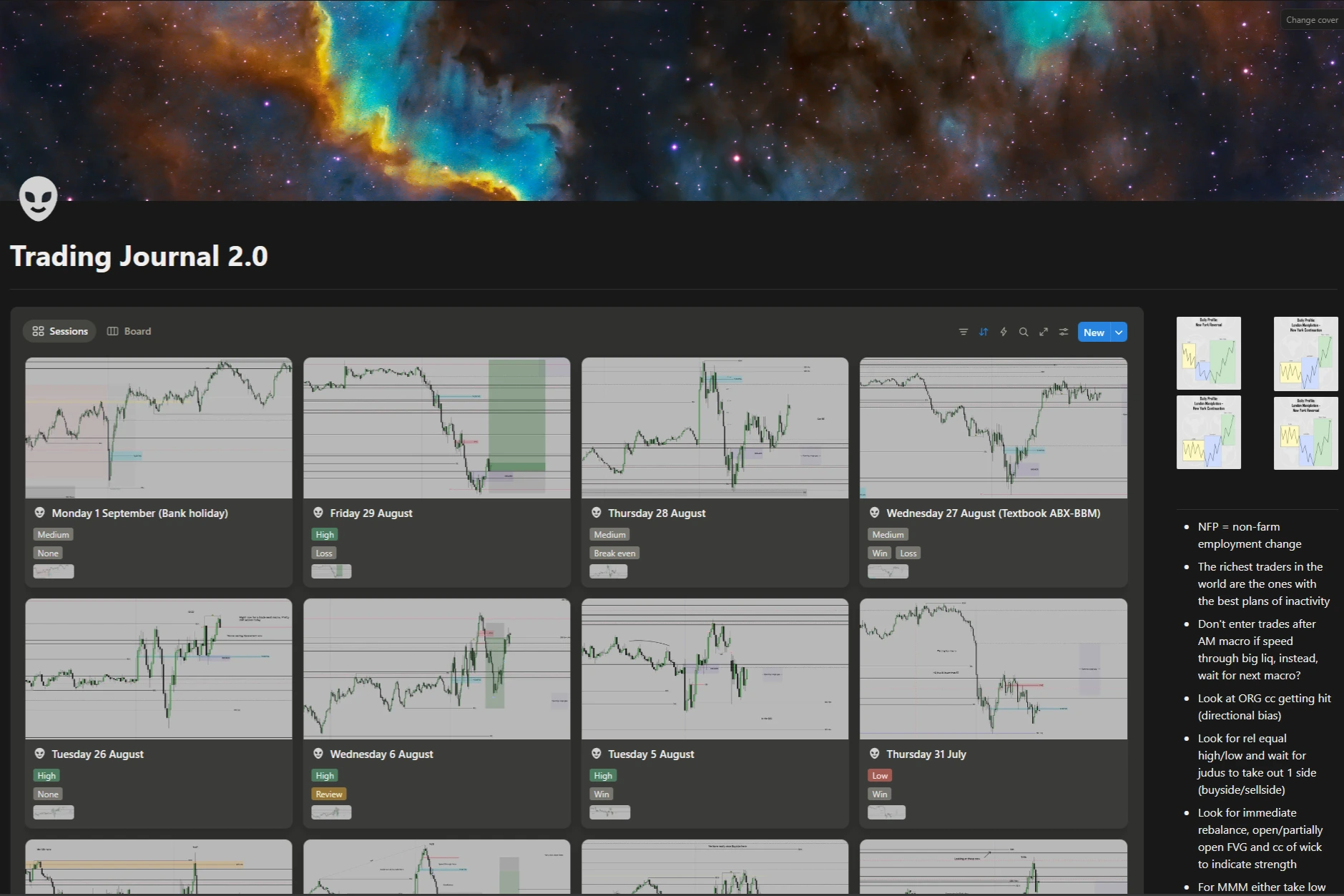Open Monday 1 September session card
Viewport: 1344px width, 896px height.
[139, 513]
